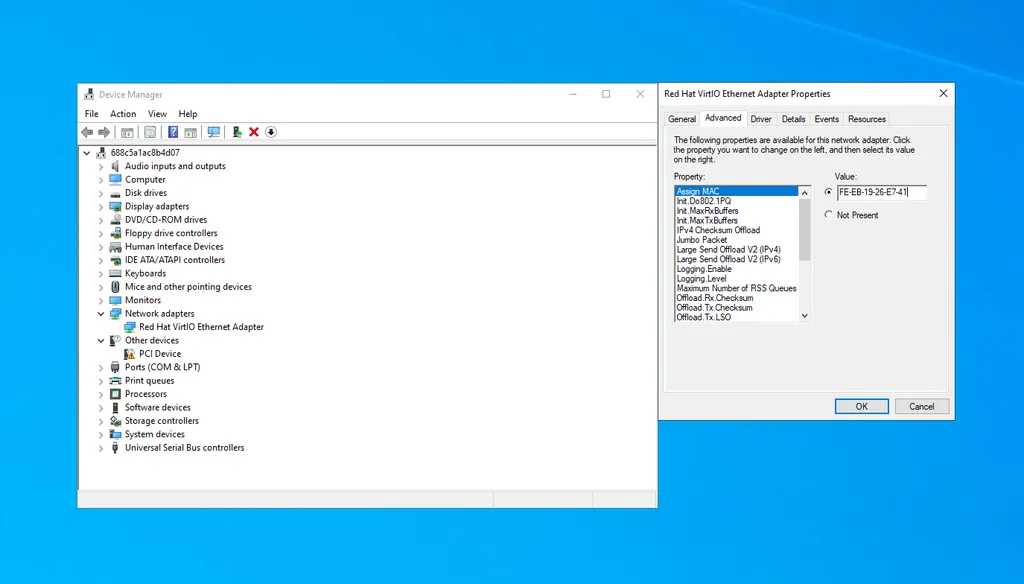Open the View menu

click(157, 114)
